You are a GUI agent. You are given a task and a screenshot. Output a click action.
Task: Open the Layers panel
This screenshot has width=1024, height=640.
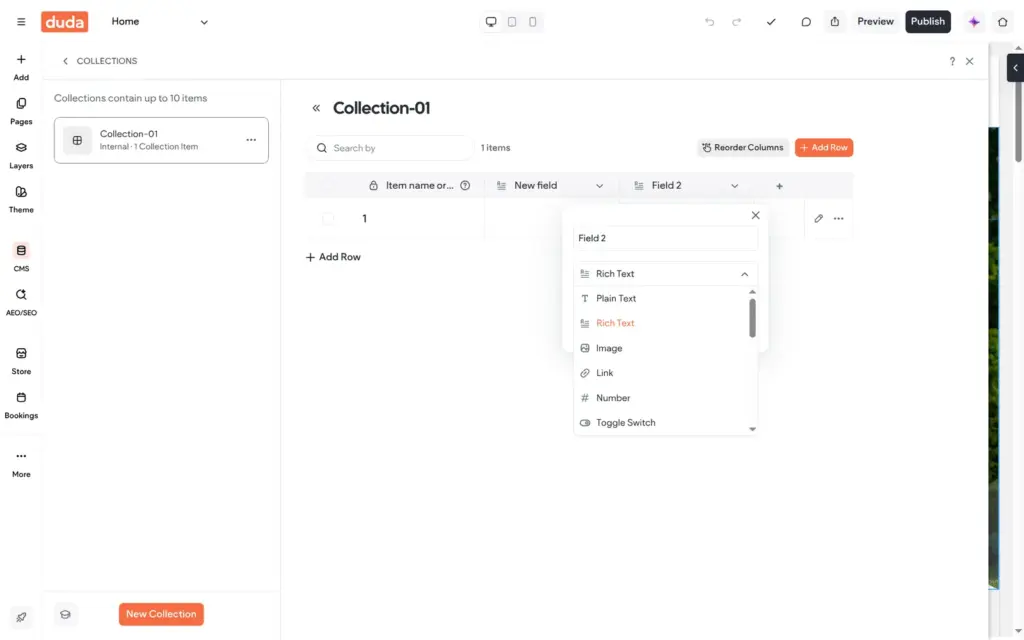tap(21, 155)
